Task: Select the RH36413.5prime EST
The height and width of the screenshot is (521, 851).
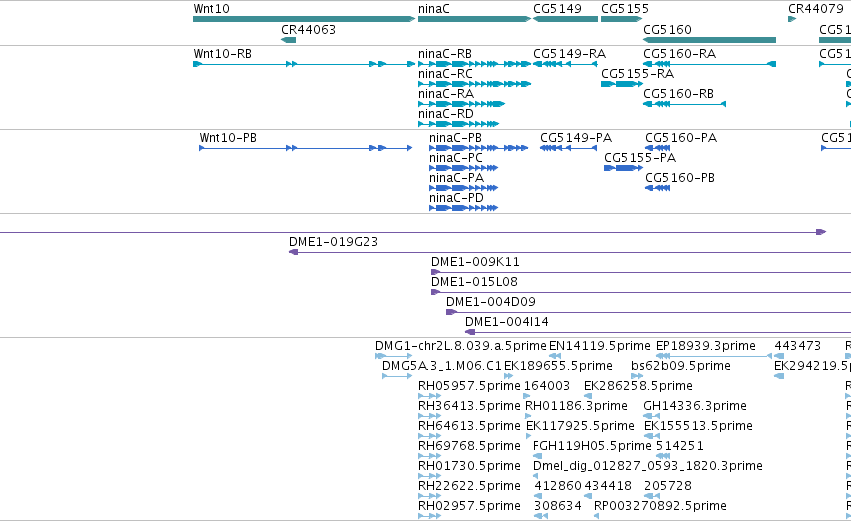Action: pos(429,416)
